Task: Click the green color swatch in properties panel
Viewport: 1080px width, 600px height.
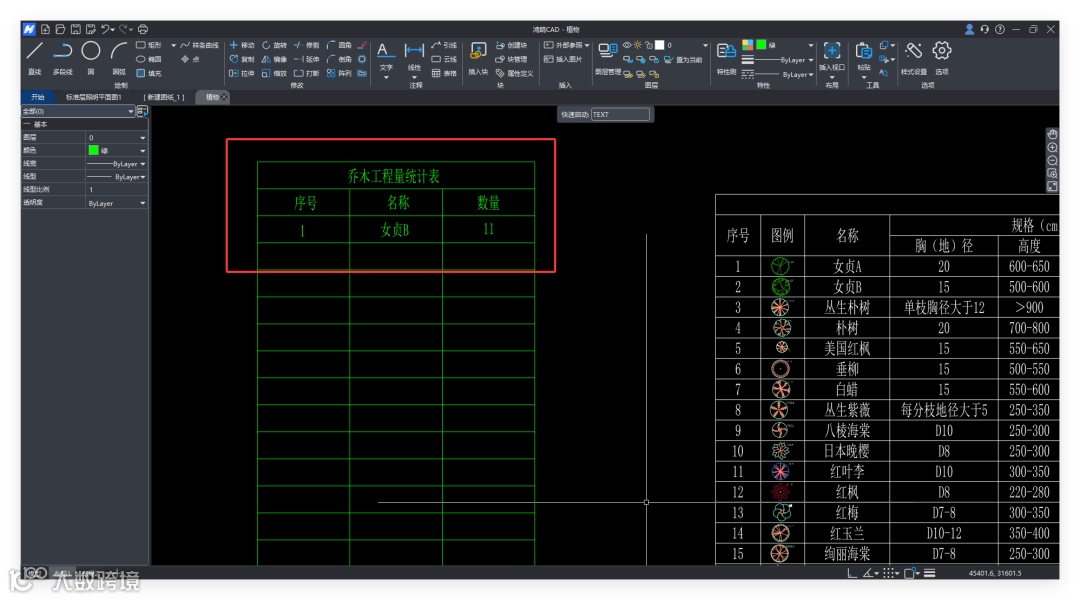Action: [94, 150]
